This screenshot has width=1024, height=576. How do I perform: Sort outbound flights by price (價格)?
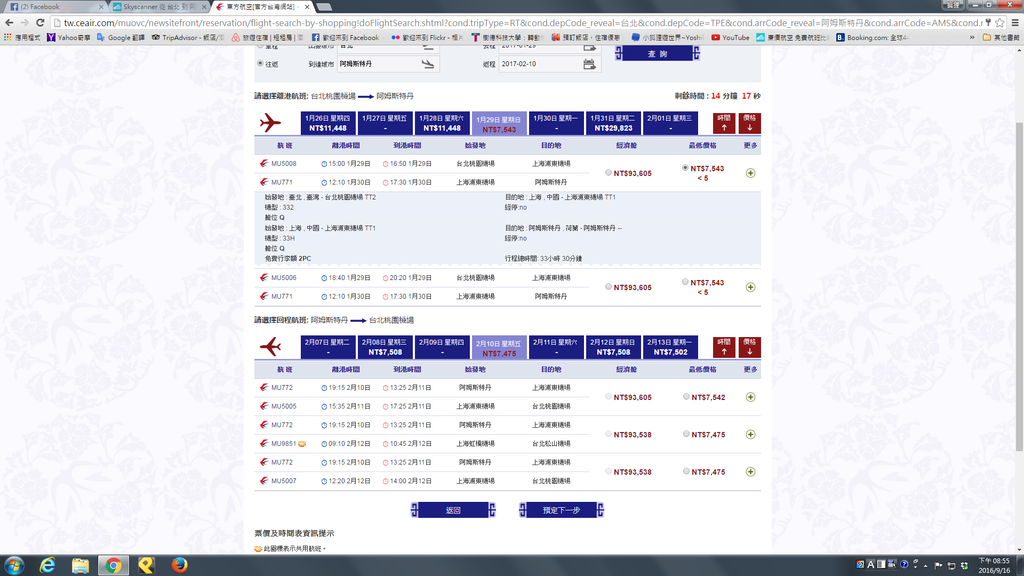coord(750,123)
